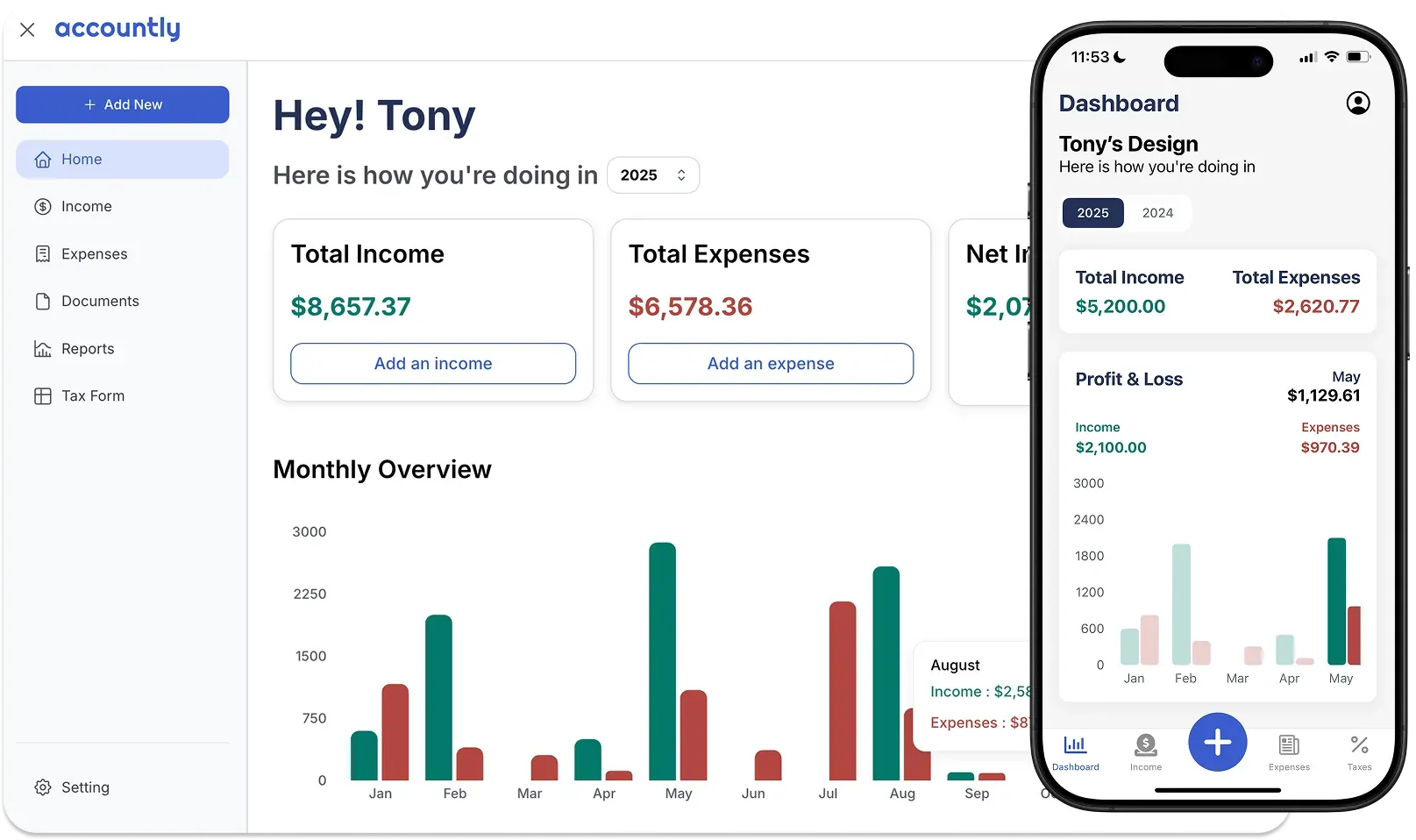
Task: Tap the Taxes percent icon on phone
Action: point(1358,746)
